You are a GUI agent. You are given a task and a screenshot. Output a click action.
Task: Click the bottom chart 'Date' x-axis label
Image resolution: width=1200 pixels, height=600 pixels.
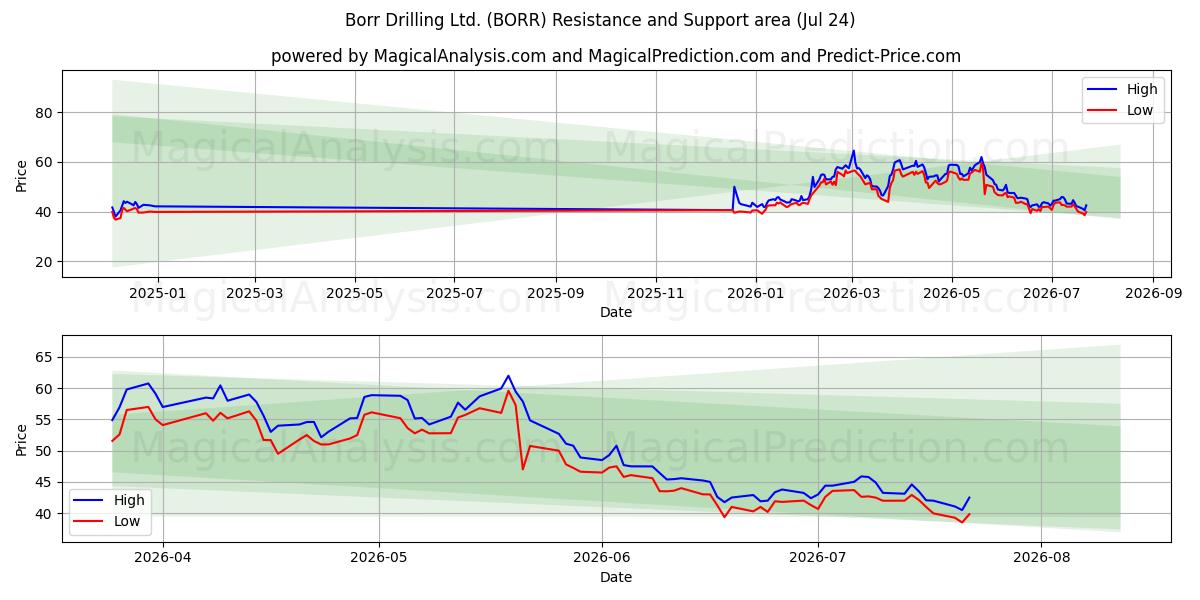[615, 577]
